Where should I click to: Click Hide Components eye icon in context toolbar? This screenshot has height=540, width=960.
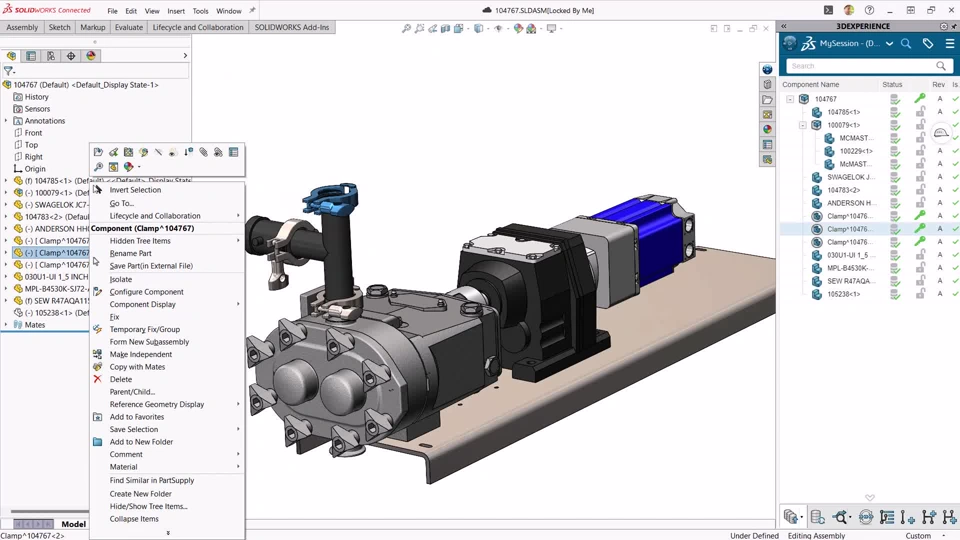173,152
